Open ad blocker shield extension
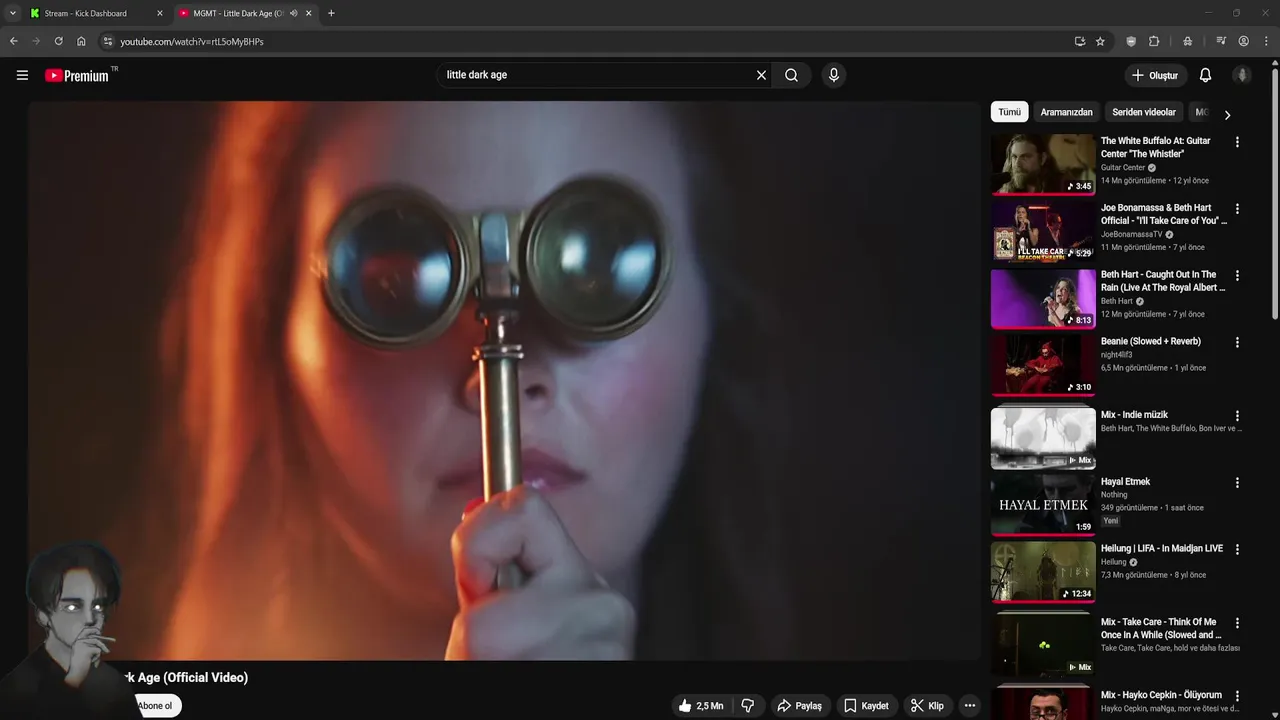 [1131, 41]
